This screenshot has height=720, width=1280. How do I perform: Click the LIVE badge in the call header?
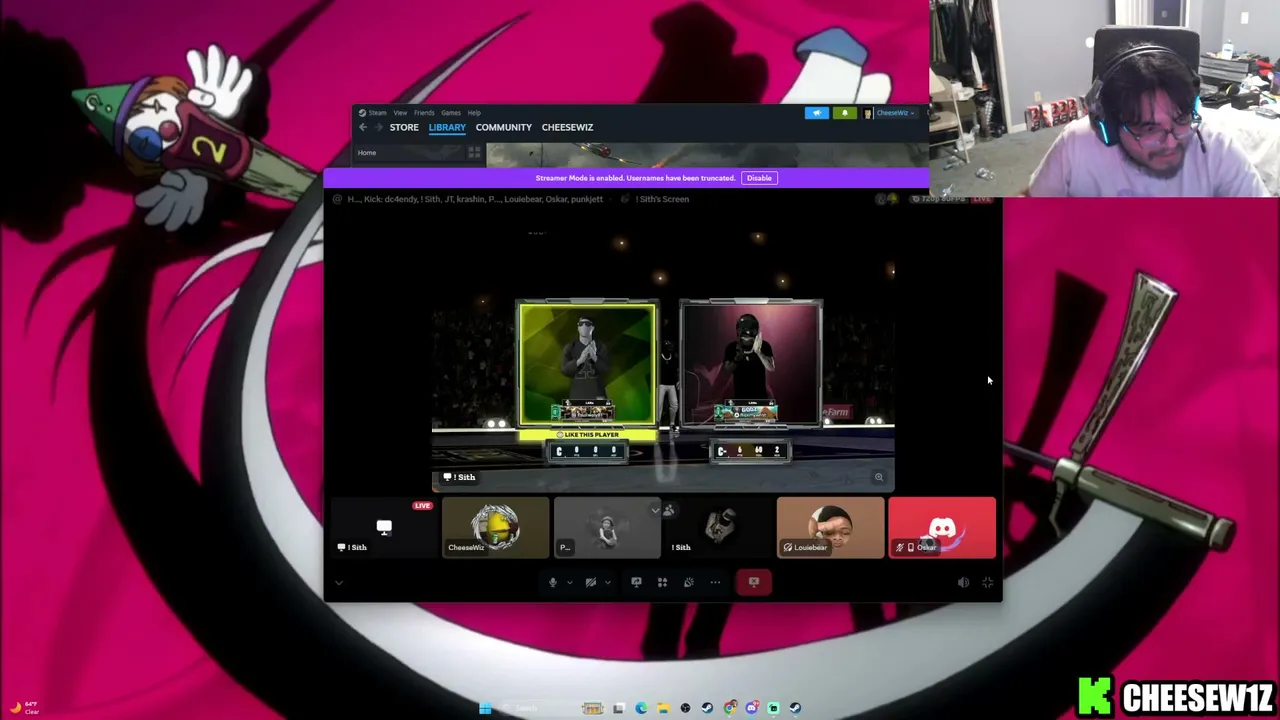[982, 199]
